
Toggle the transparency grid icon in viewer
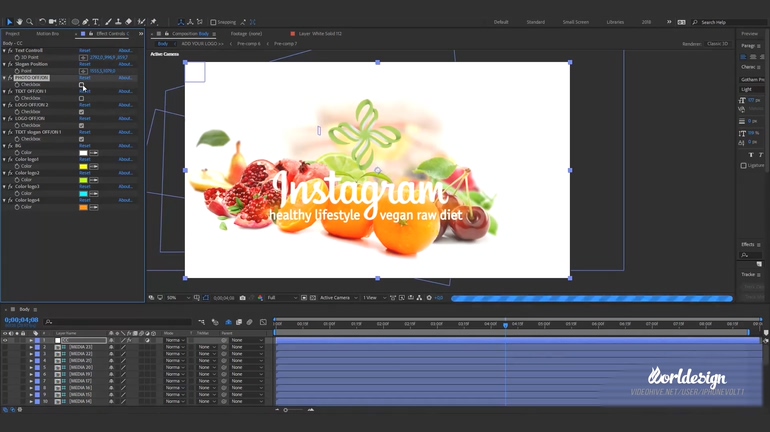click(x=313, y=298)
